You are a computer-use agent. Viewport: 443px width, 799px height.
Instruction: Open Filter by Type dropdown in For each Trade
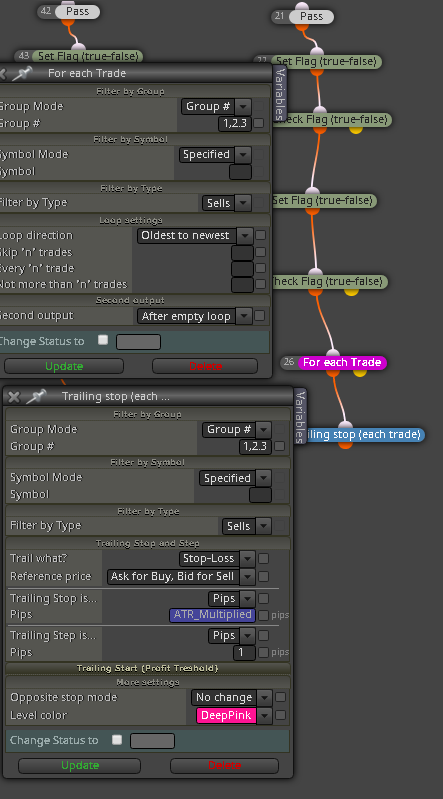point(243,203)
